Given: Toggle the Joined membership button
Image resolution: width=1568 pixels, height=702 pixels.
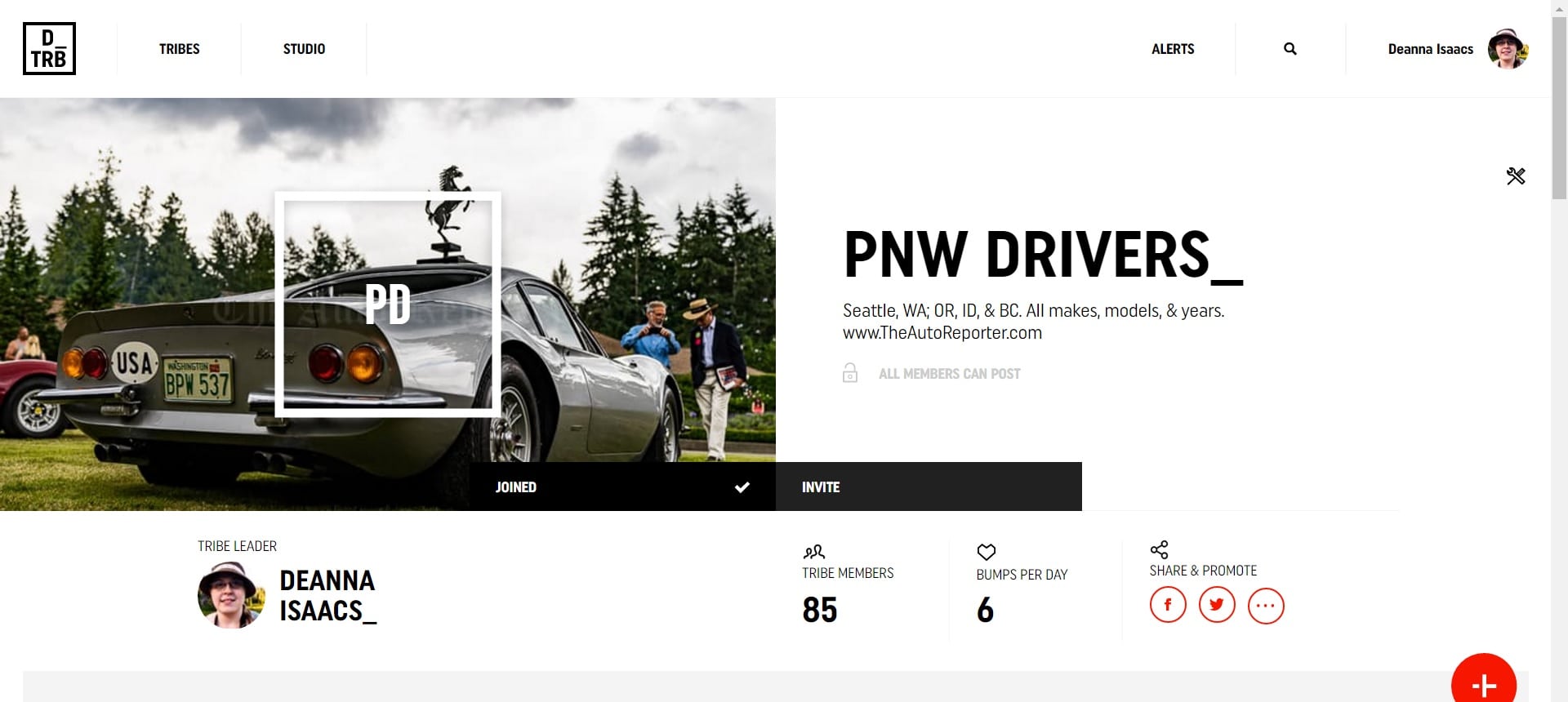Looking at the screenshot, I should 622,487.
